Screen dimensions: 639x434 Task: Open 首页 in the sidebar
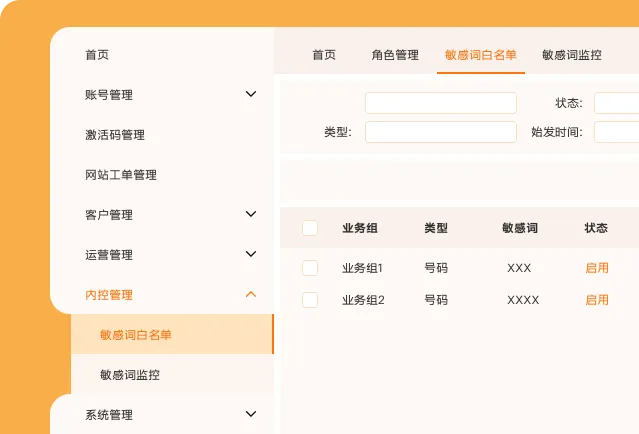97,55
